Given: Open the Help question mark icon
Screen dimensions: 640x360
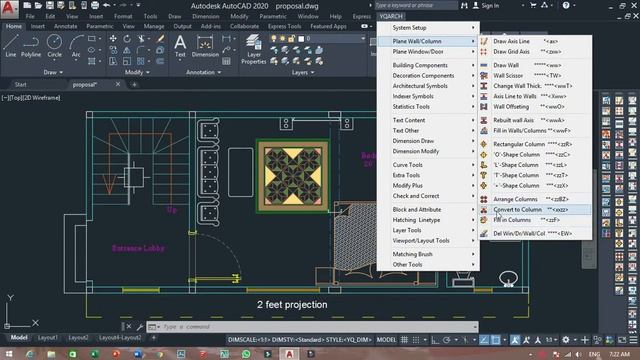Looking at the screenshot, I should pos(566,5).
